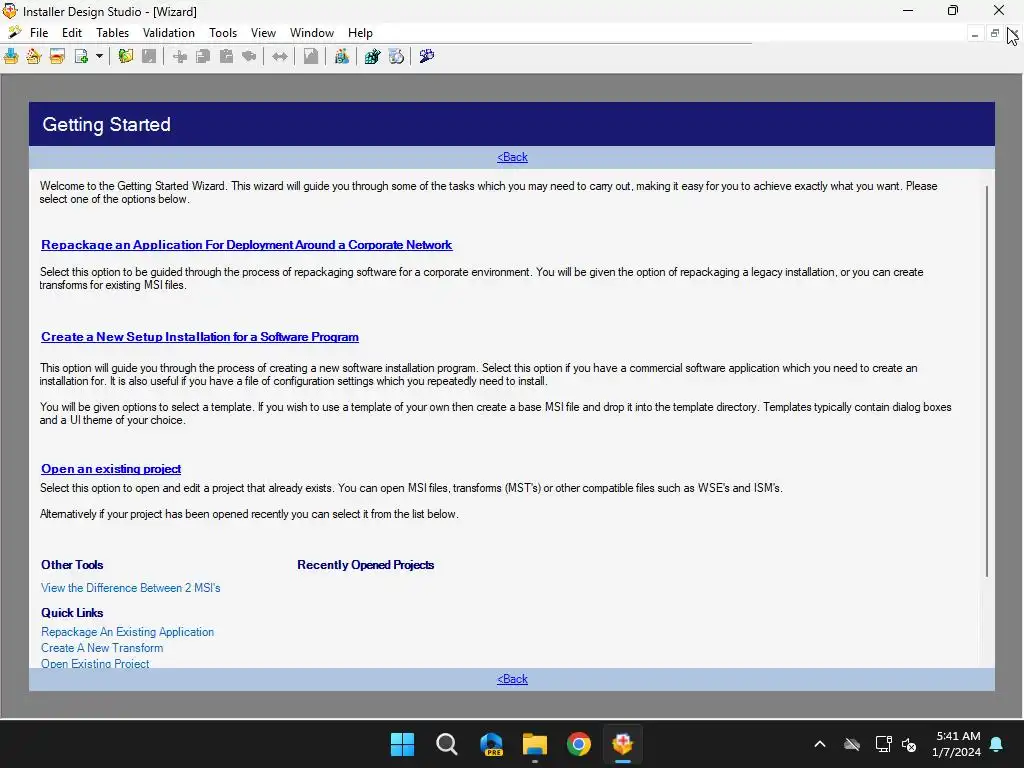Open the File menu

tap(39, 33)
